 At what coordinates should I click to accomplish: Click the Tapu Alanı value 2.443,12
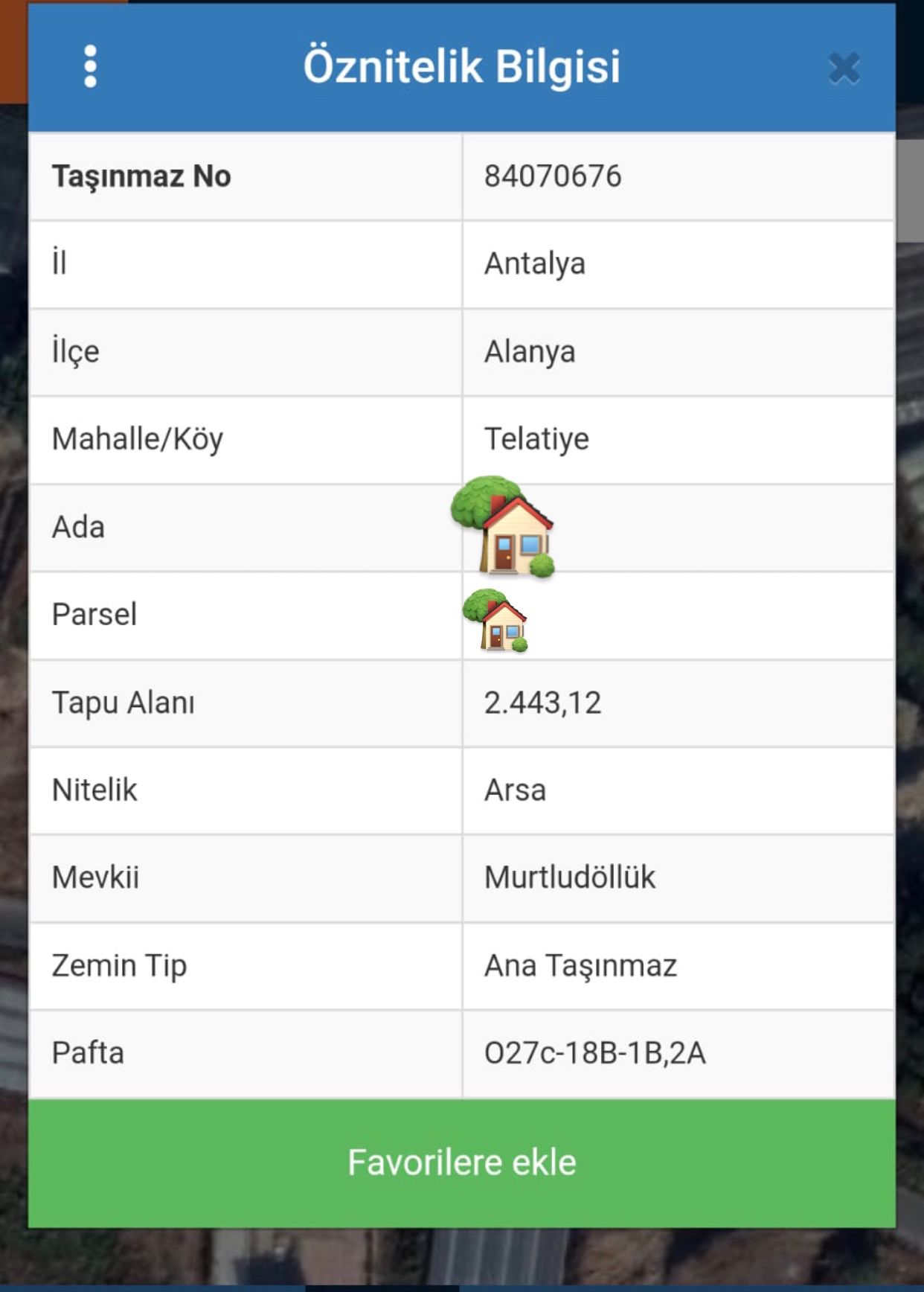(542, 703)
